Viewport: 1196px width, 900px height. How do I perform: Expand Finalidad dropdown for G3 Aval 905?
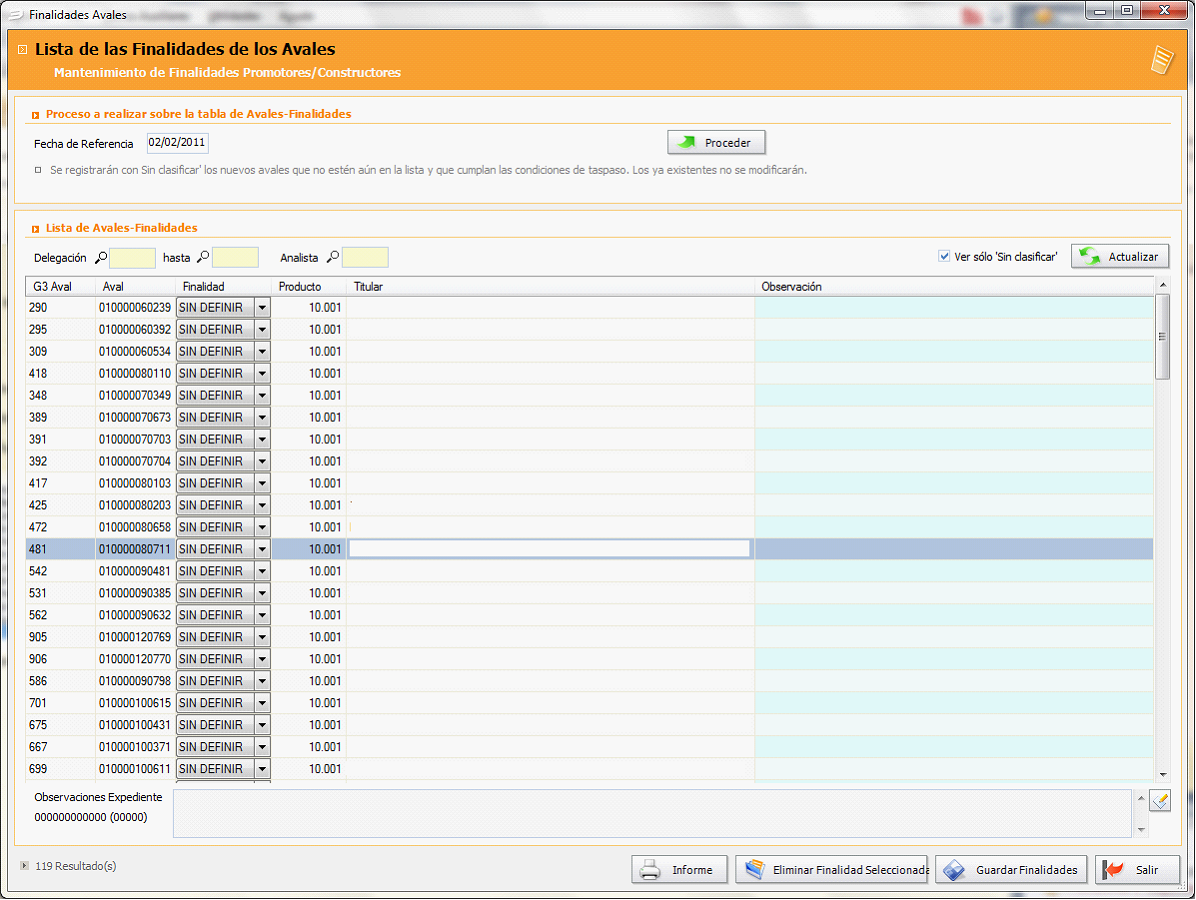[262, 638]
